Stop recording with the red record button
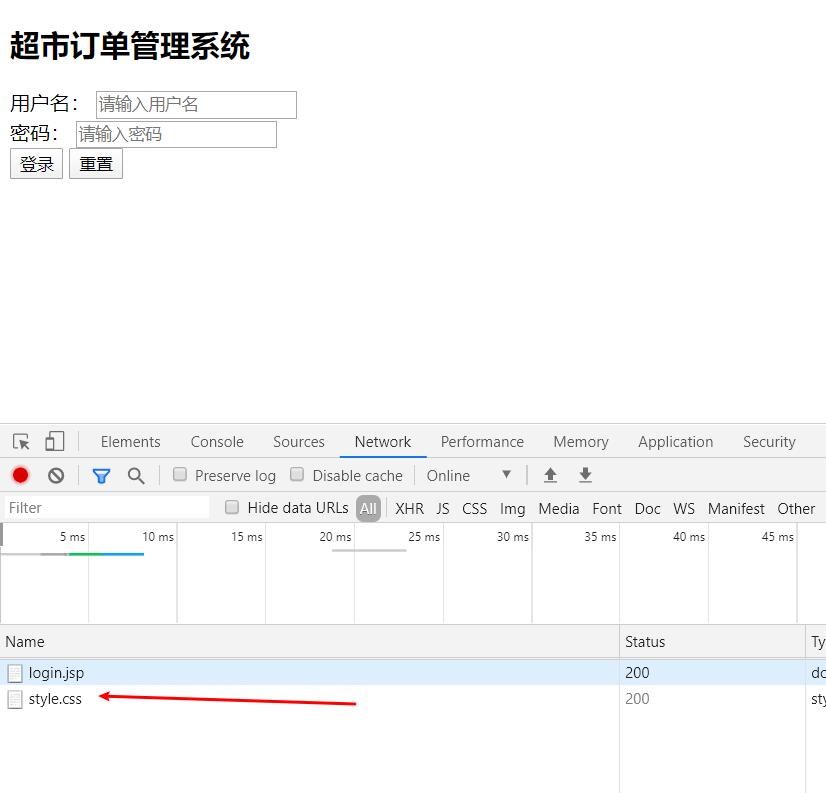Screen dimensions: 826x793 21,475
